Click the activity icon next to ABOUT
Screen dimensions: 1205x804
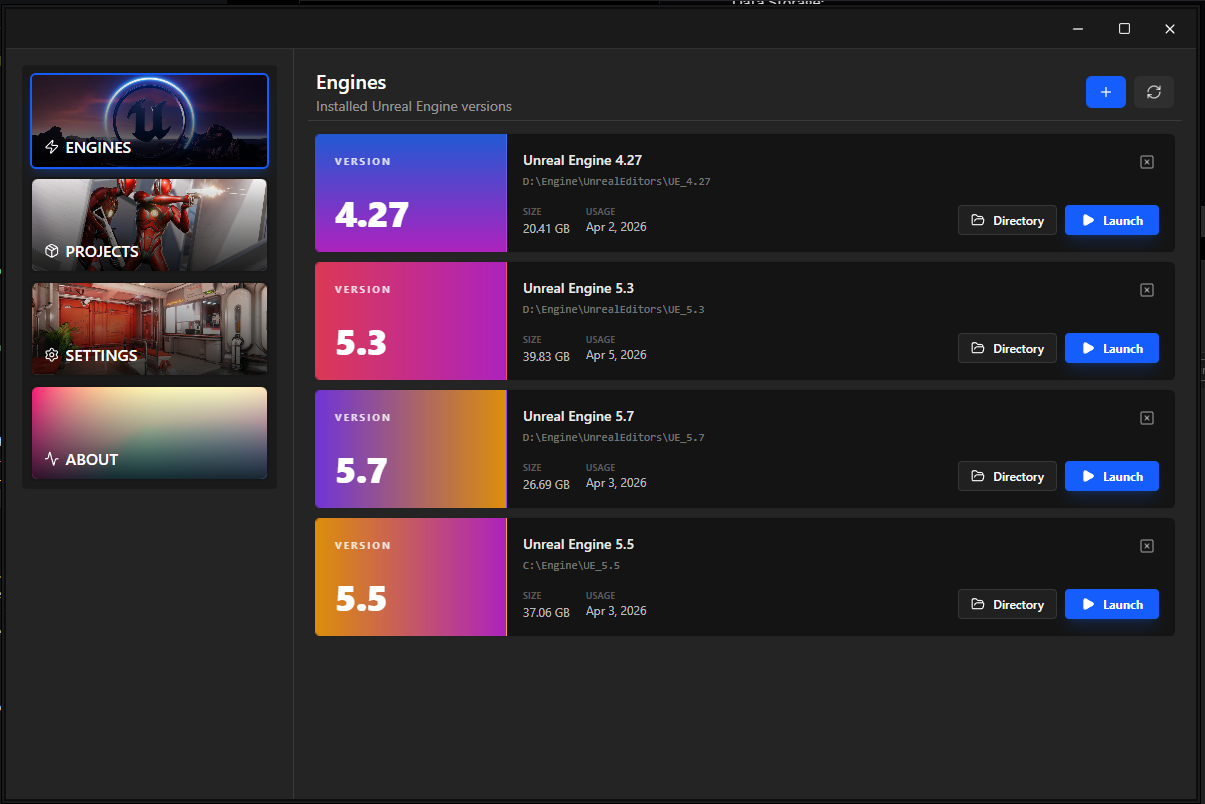click(52, 459)
